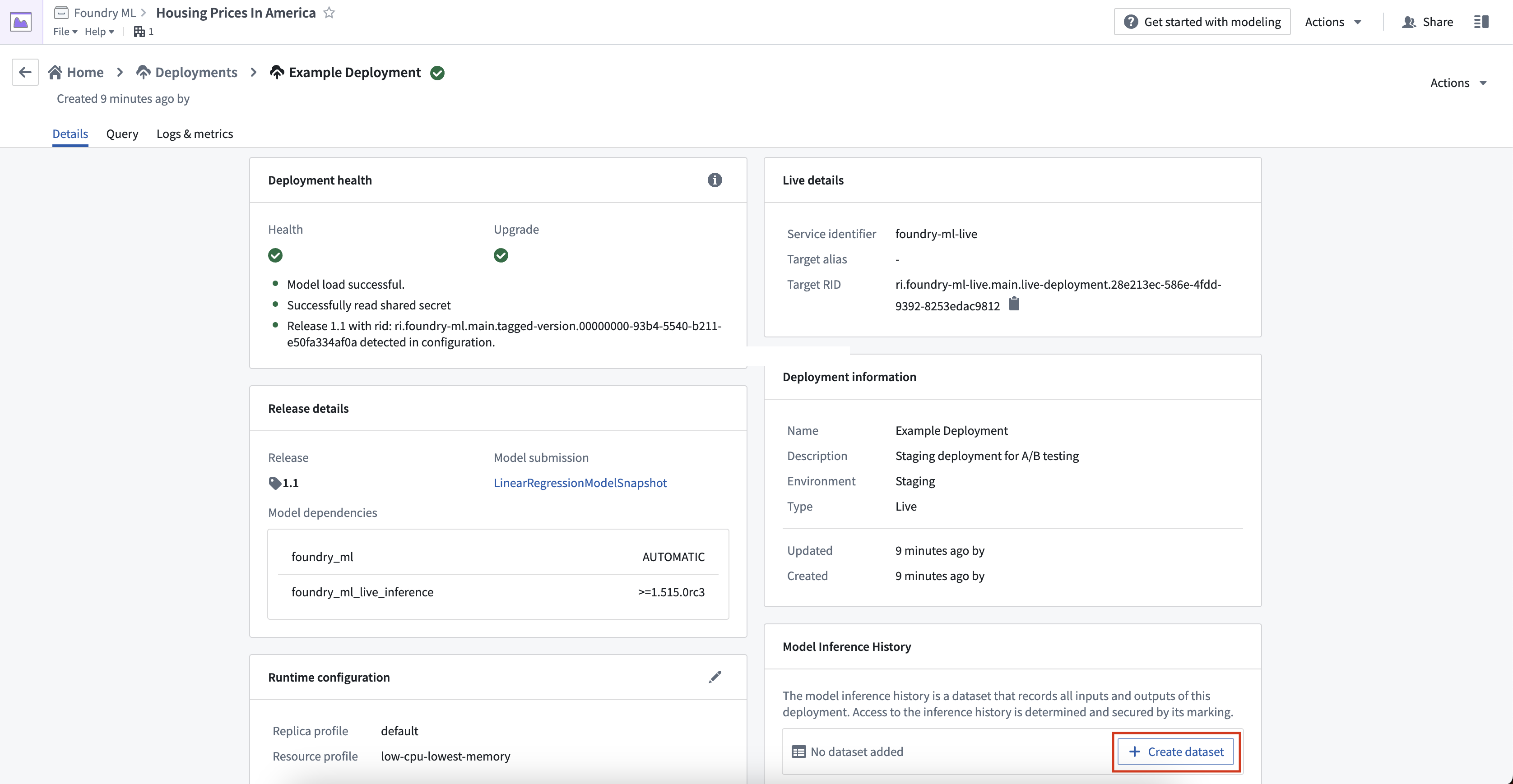This screenshot has height=784, width=1513.
Task: Click the Target RID value text
Action: [x=1058, y=295]
